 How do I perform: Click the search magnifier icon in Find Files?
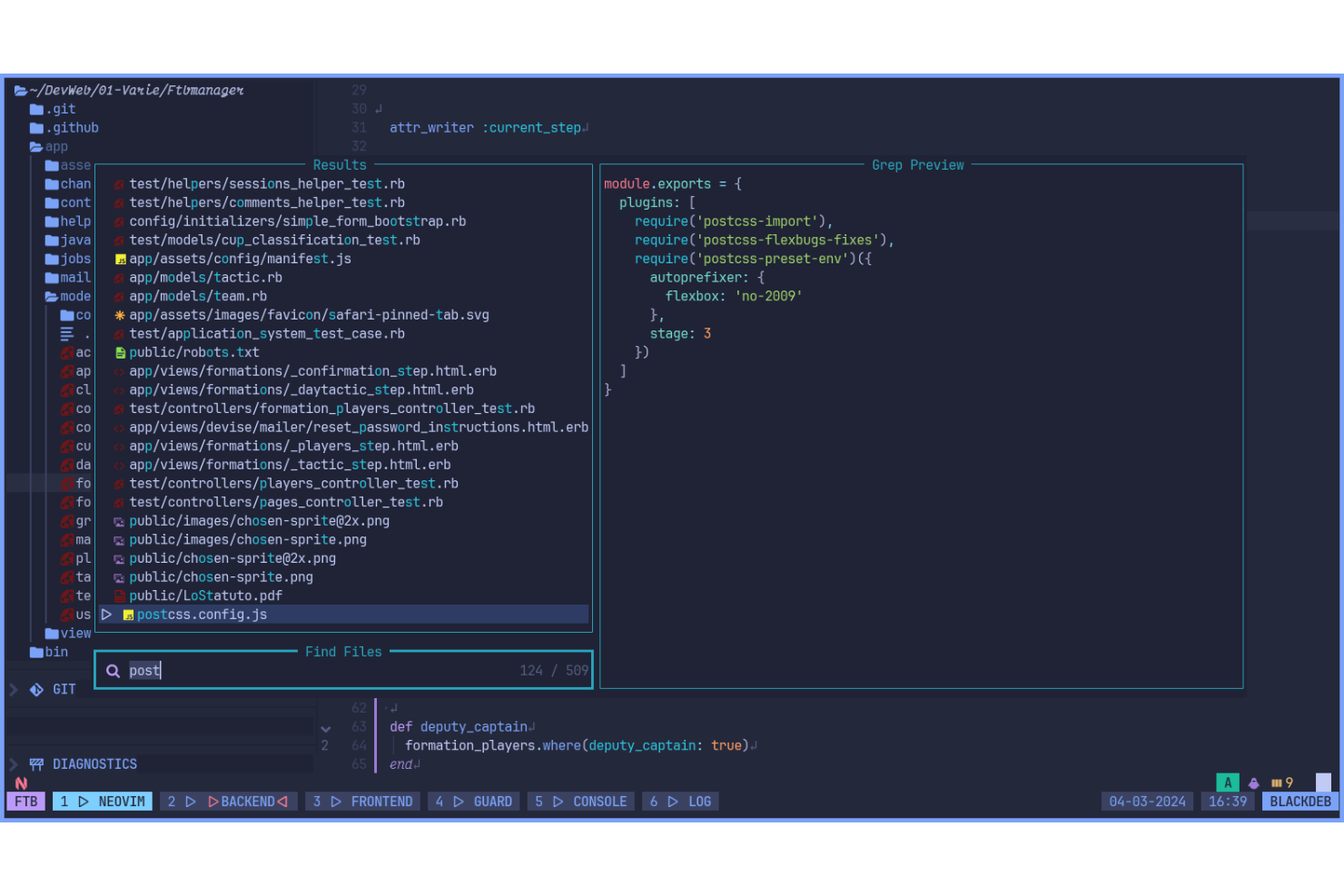pyautogui.click(x=113, y=670)
